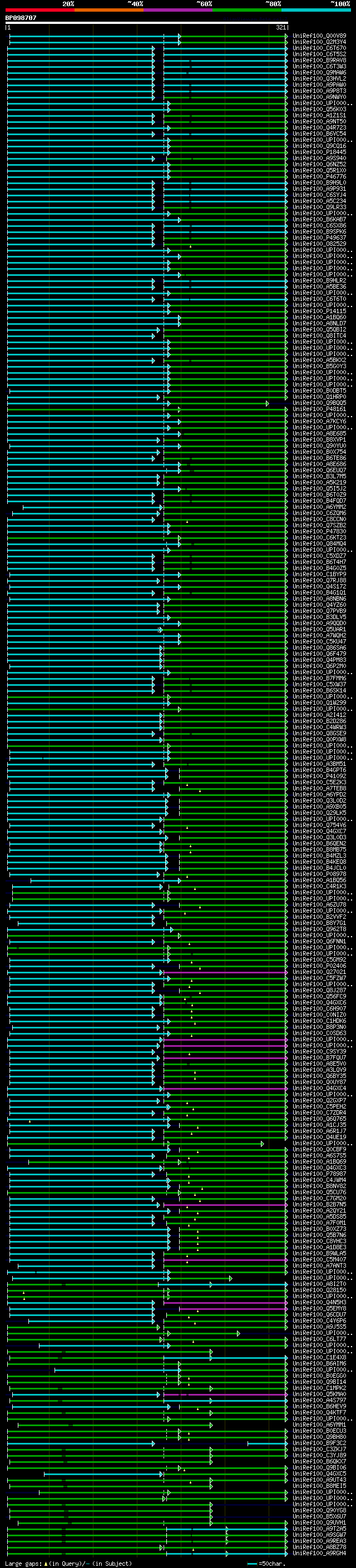The height and width of the screenshot is (1568, 356).
Task: Click the white query ruler bar
Action: click(x=147, y=23)
